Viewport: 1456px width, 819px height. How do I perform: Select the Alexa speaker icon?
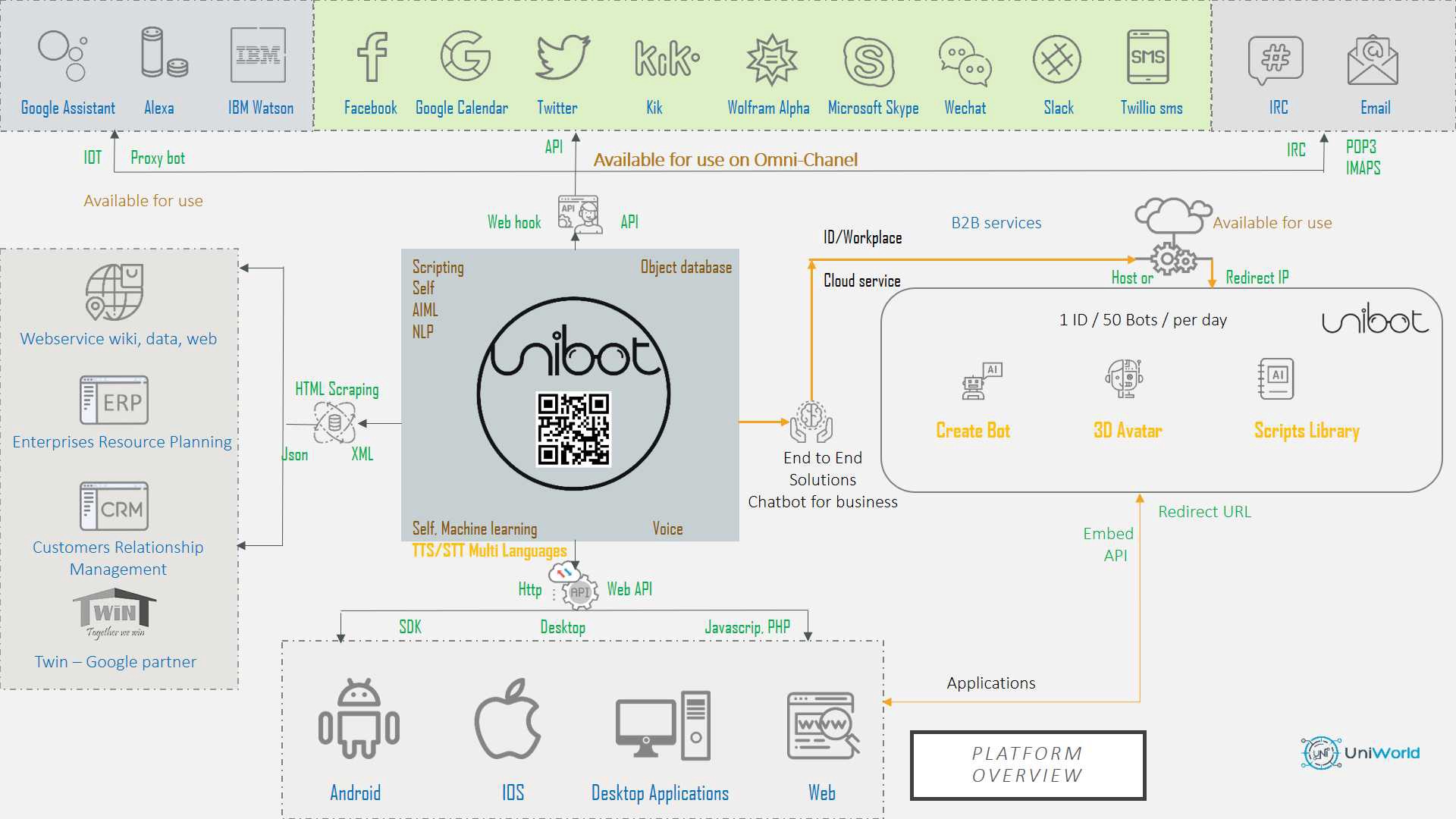pos(164,53)
